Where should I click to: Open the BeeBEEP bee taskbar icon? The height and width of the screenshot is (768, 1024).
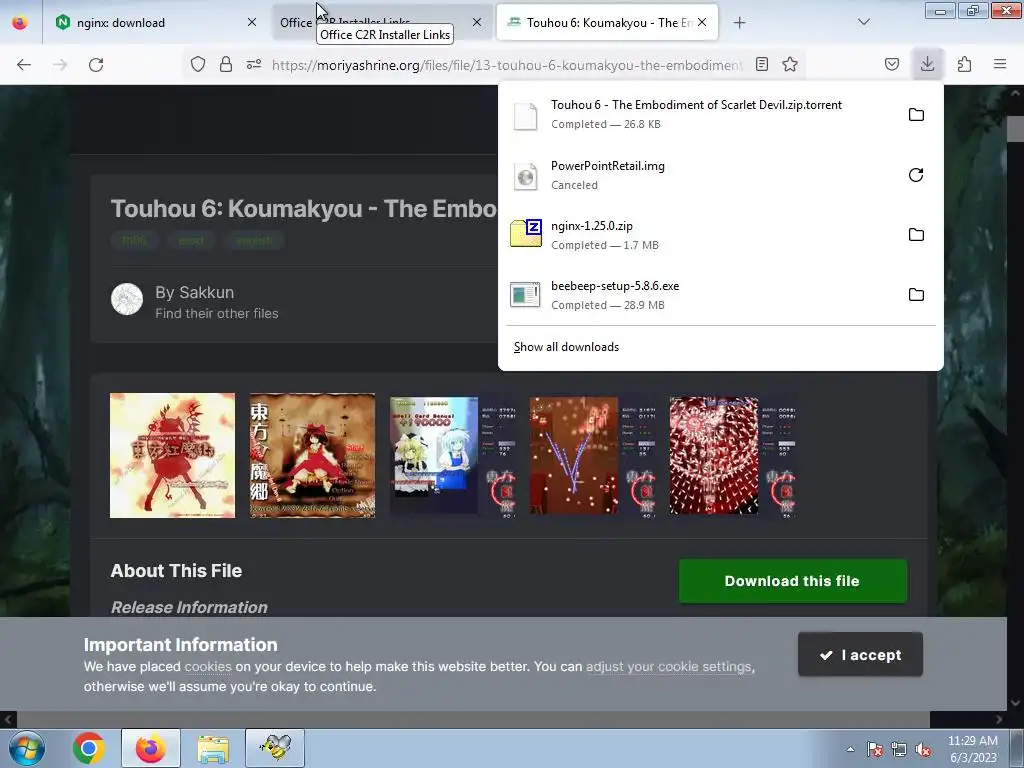click(275, 748)
